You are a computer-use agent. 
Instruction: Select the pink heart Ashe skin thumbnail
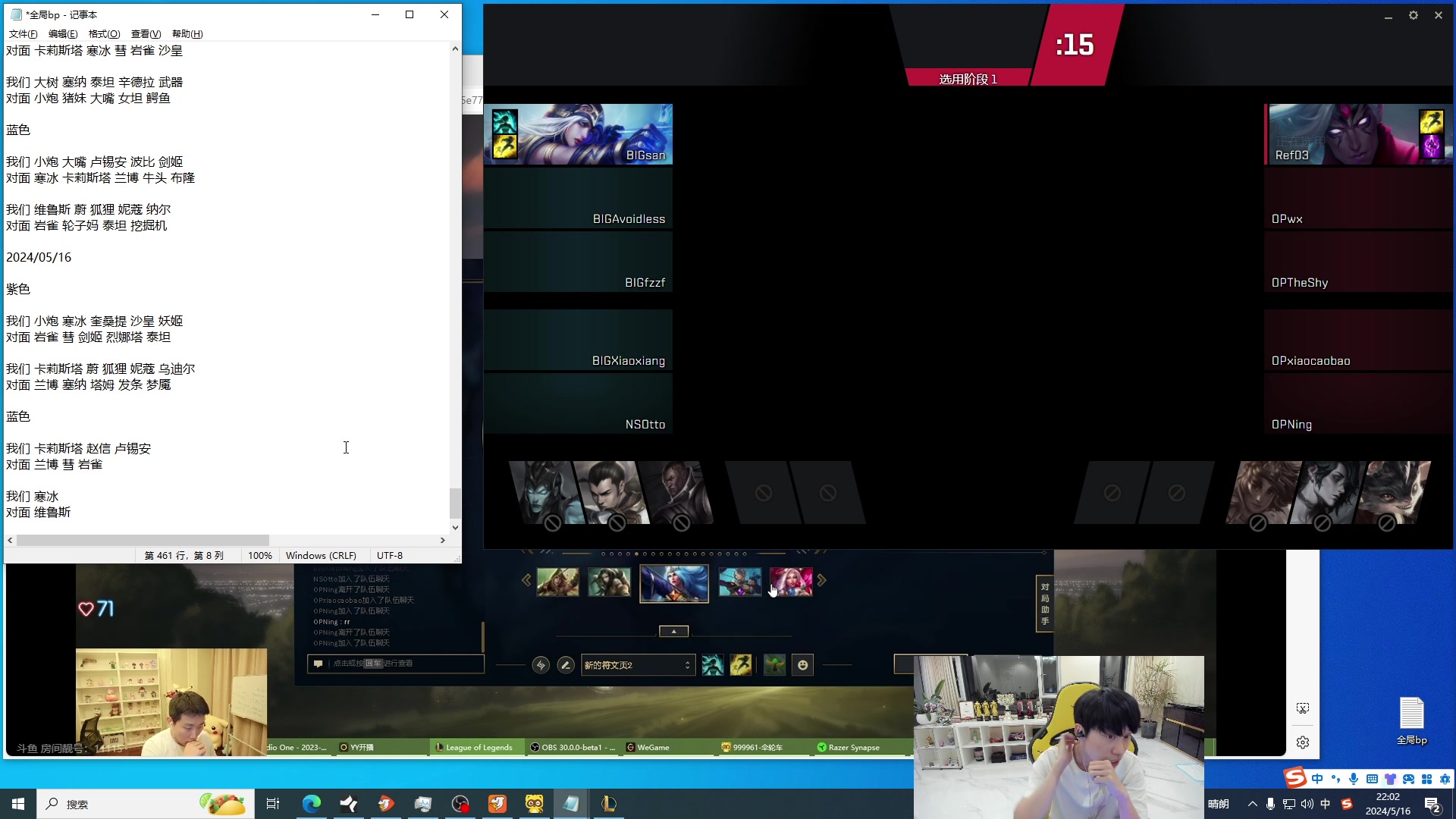[x=791, y=582]
